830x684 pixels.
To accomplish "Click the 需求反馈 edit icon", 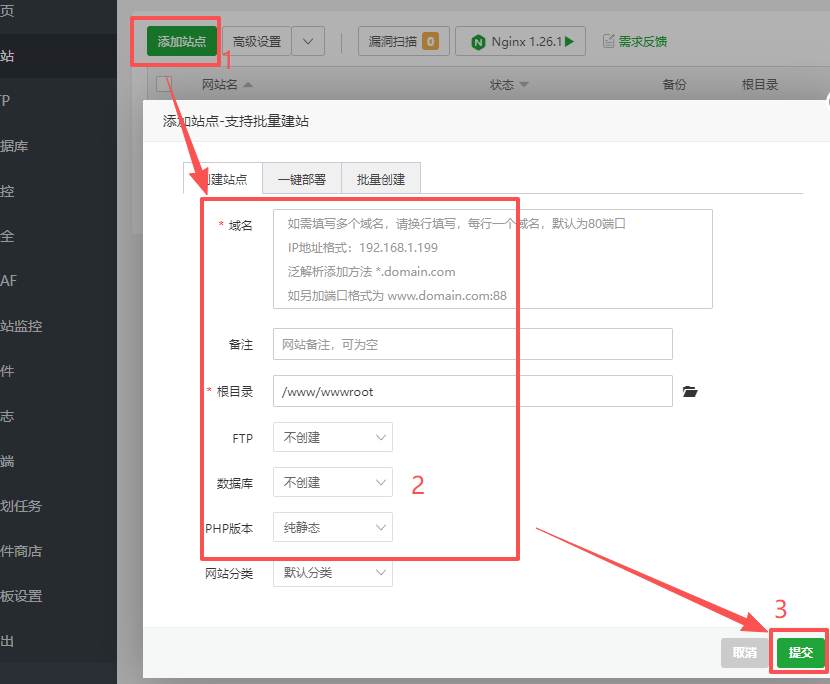I will tap(609, 41).
